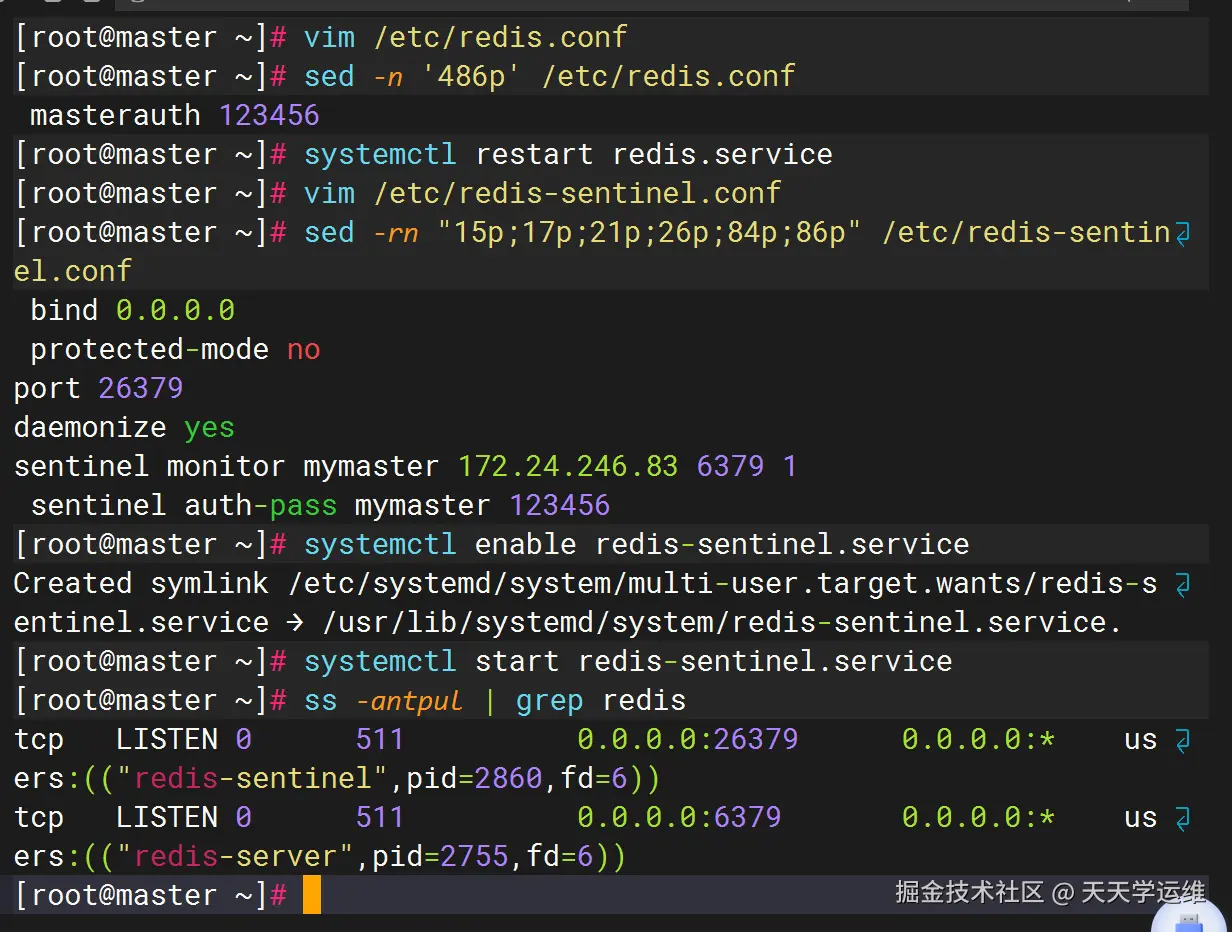Click the 'systemctl restart redis.service' command
The image size is (1232, 932).
click(568, 155)
